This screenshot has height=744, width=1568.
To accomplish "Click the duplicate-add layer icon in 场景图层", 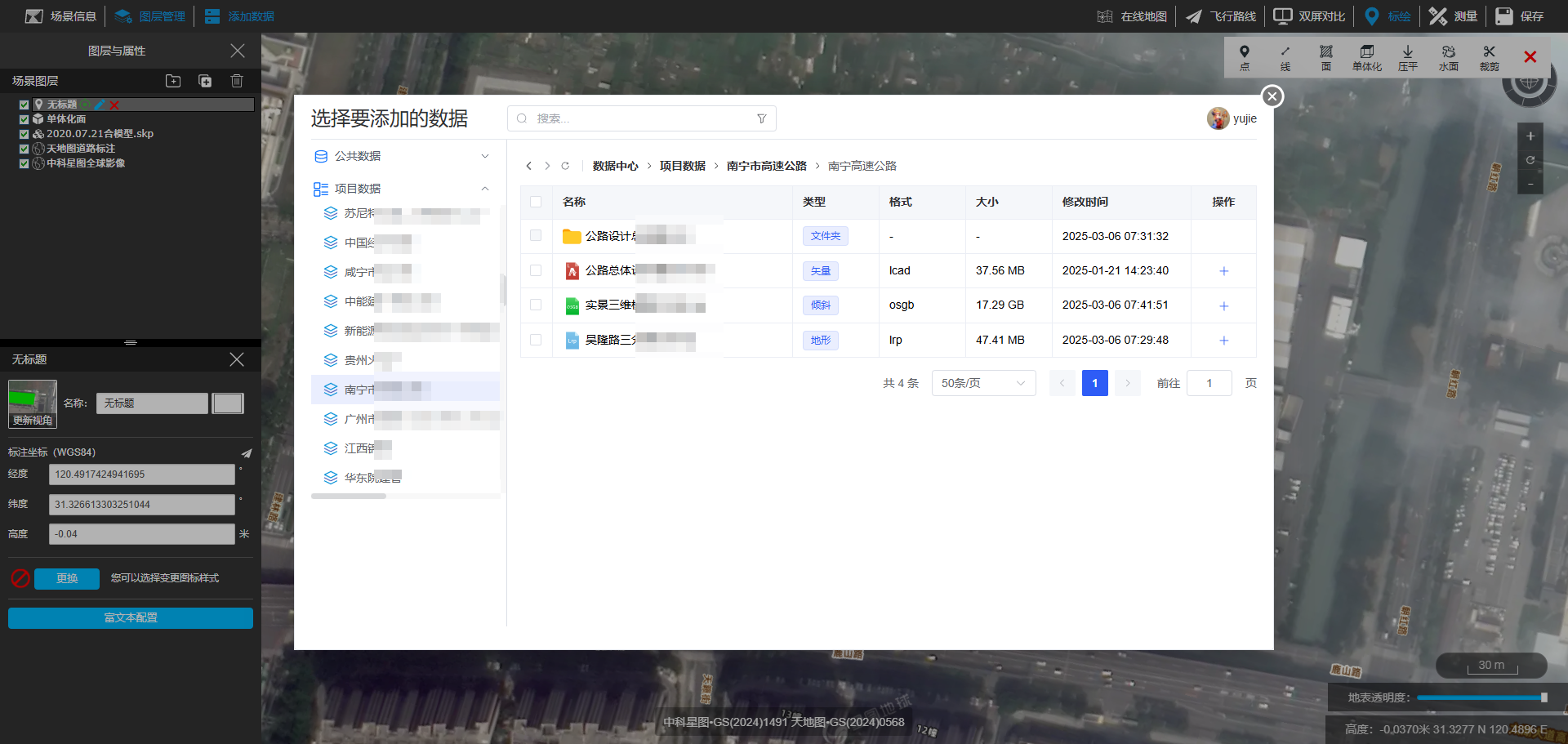I will point(205,81).
